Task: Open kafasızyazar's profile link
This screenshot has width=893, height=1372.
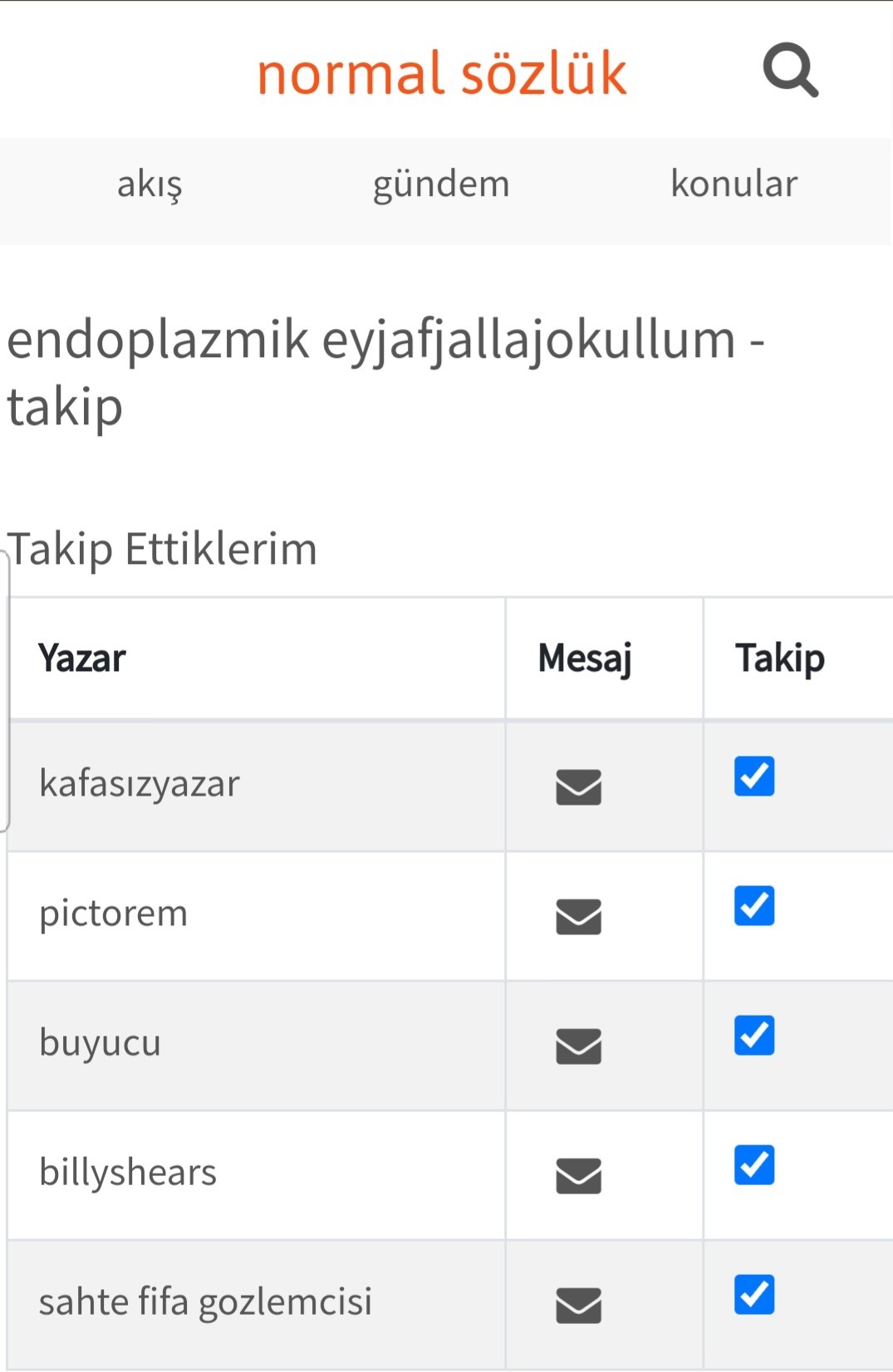Action: pos(140,784)
